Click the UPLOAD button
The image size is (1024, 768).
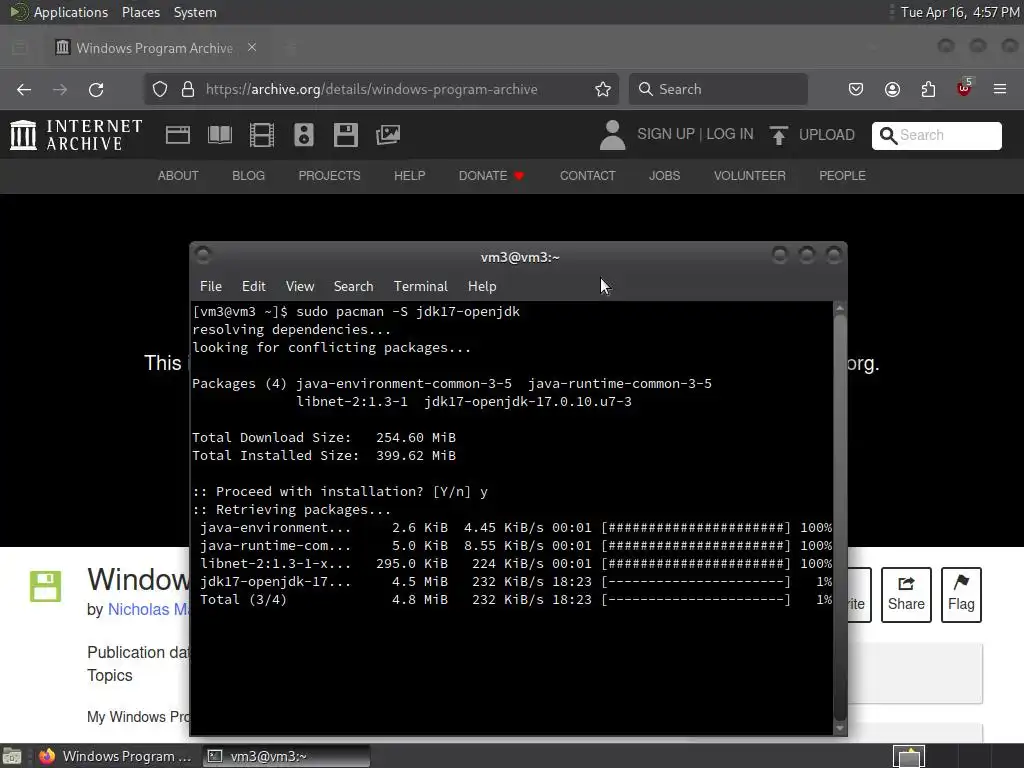click(x=812, y=135)
